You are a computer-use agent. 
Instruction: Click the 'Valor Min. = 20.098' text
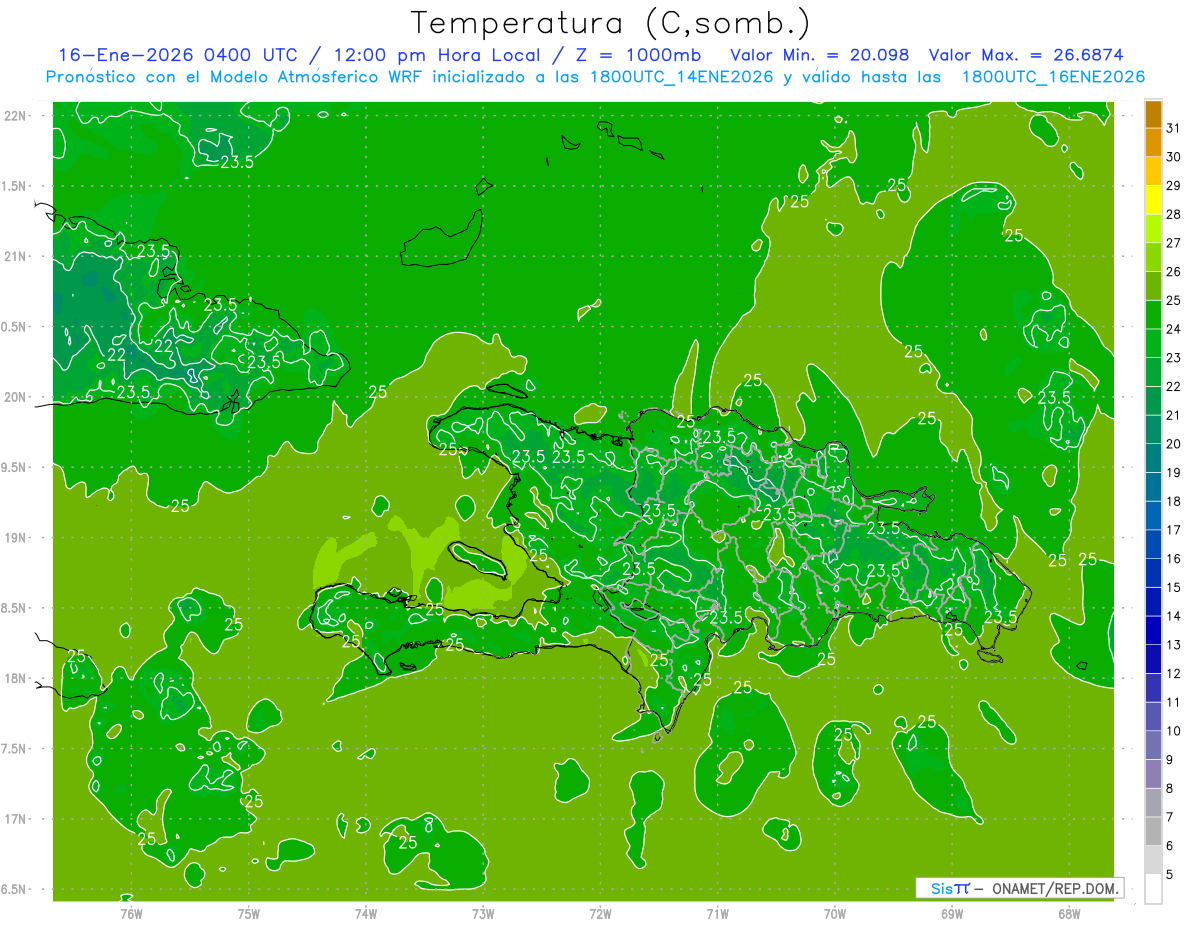(820, 55)
